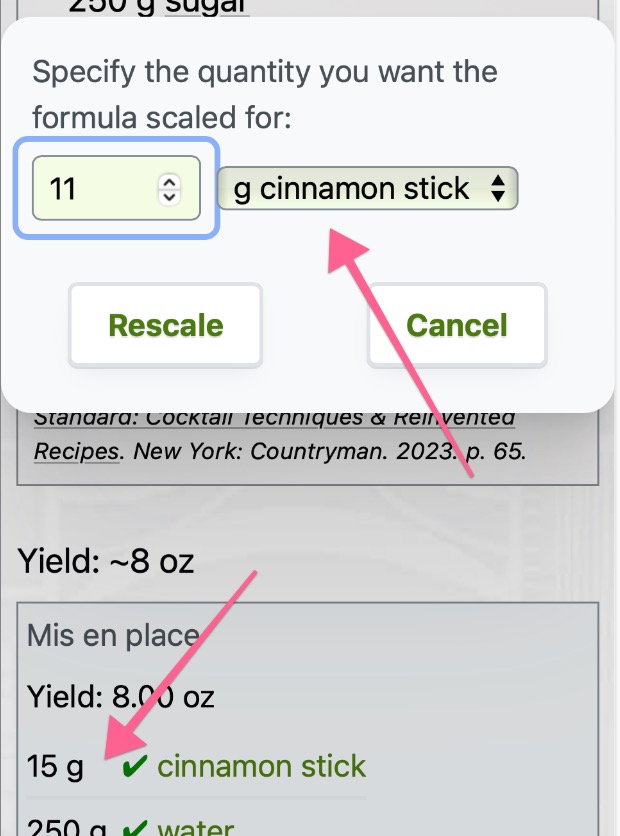The height and width of the screenshot is (836, 620).
Task: Click the underlined word "Recipes" in citation
Action: 76,452
